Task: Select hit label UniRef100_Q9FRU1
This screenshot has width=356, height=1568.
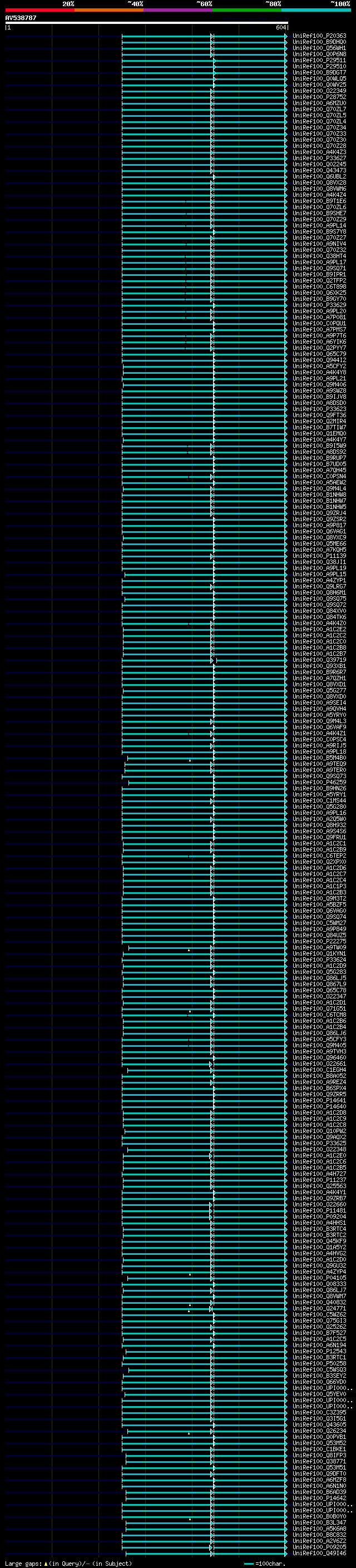Action: click(x=319, y=838)
